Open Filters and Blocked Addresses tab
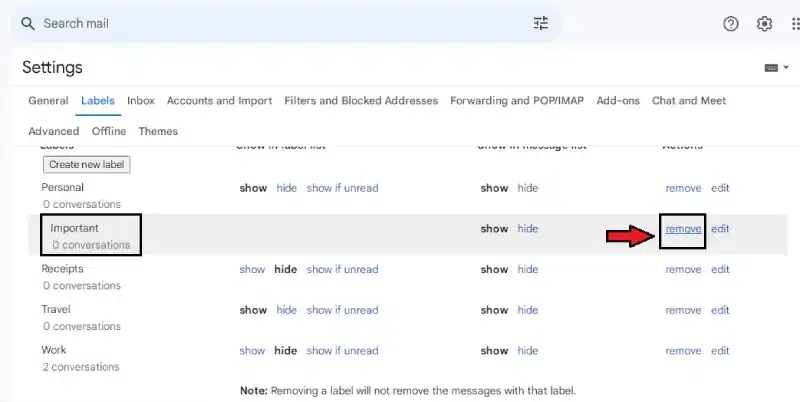Viewport: 800px width, 402px height. click(361, 101)
